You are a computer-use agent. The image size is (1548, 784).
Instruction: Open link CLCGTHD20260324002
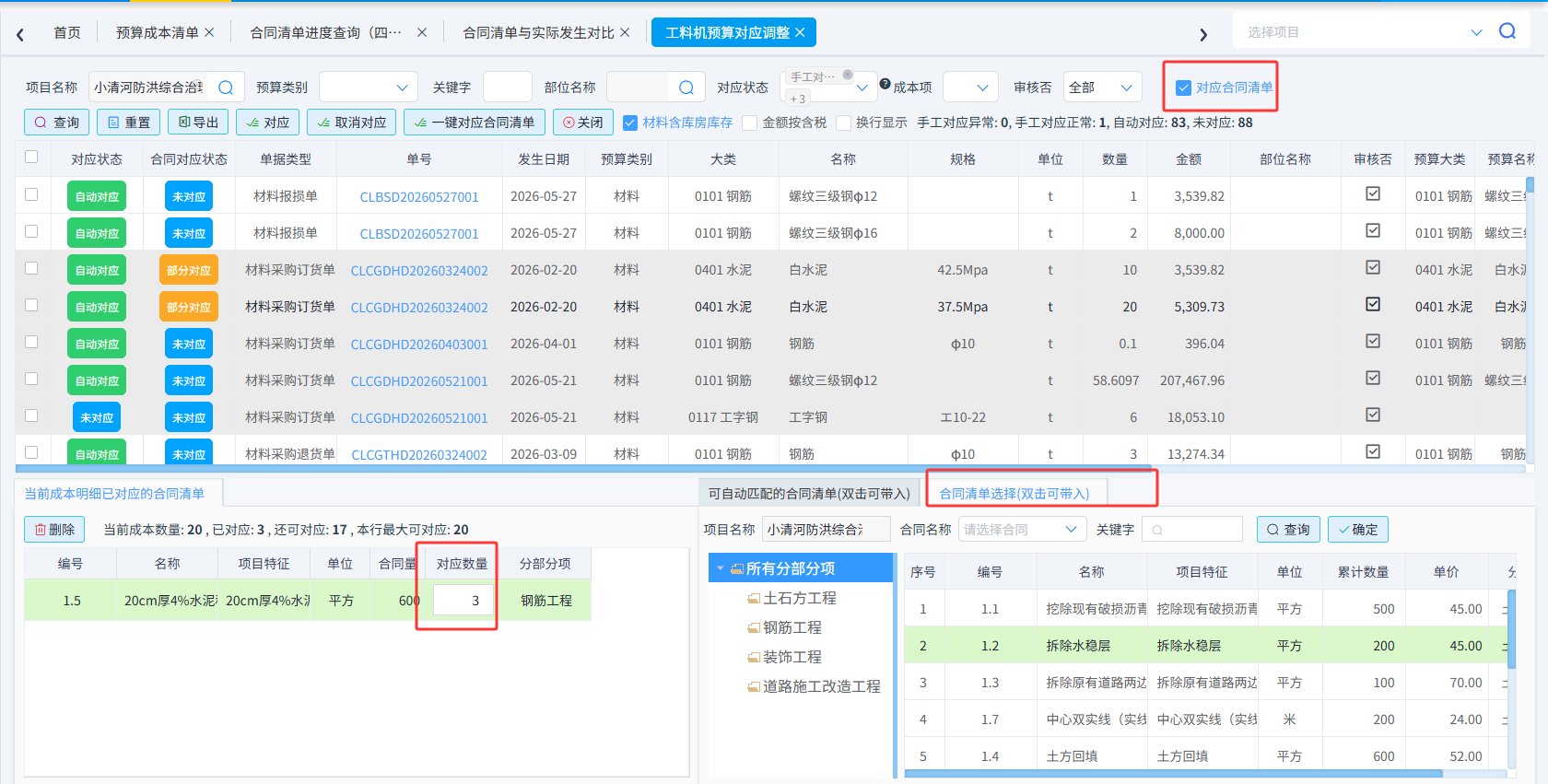pos(419,455)
